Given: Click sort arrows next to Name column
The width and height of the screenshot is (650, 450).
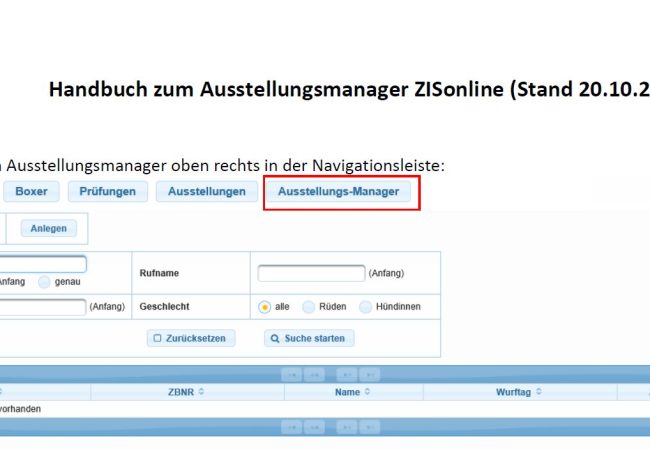Looking at the screenshot, I should coord(366,393).
